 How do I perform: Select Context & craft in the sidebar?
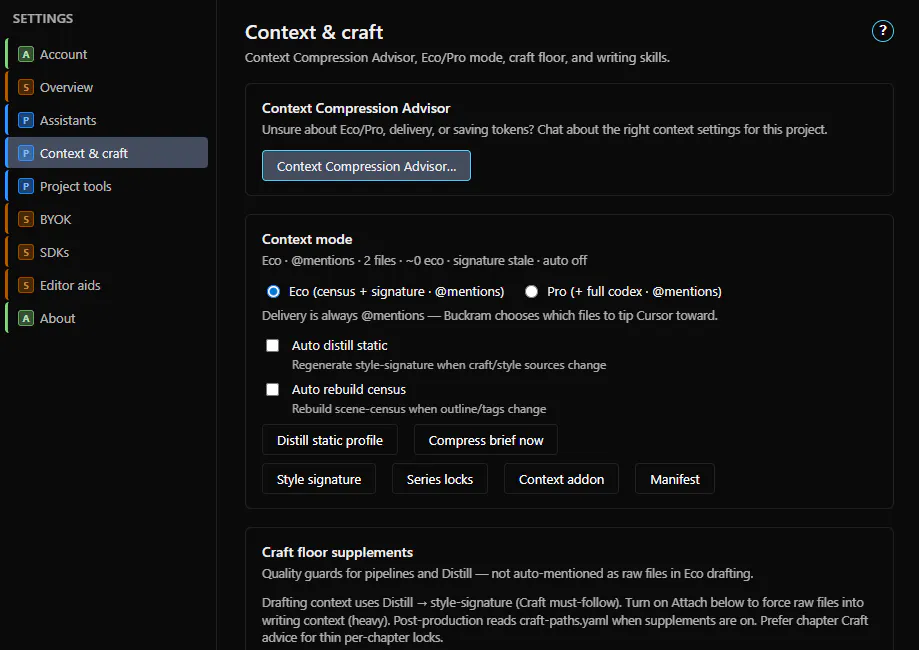click(x=107, y=153)
